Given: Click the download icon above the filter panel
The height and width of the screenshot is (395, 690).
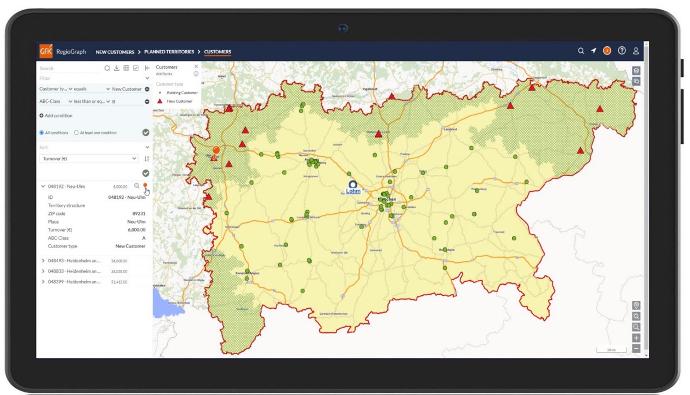Looking at the screenshot, I should (x=117, y=68).
